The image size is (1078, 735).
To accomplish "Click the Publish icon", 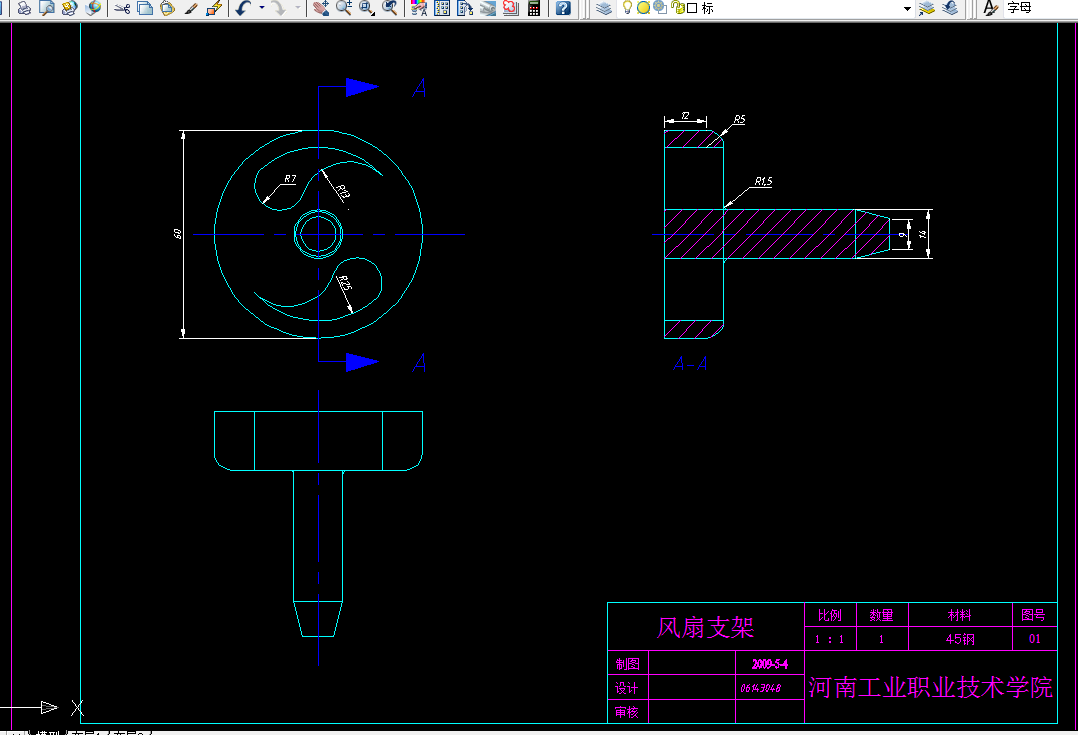I will [x=69, y=8].
